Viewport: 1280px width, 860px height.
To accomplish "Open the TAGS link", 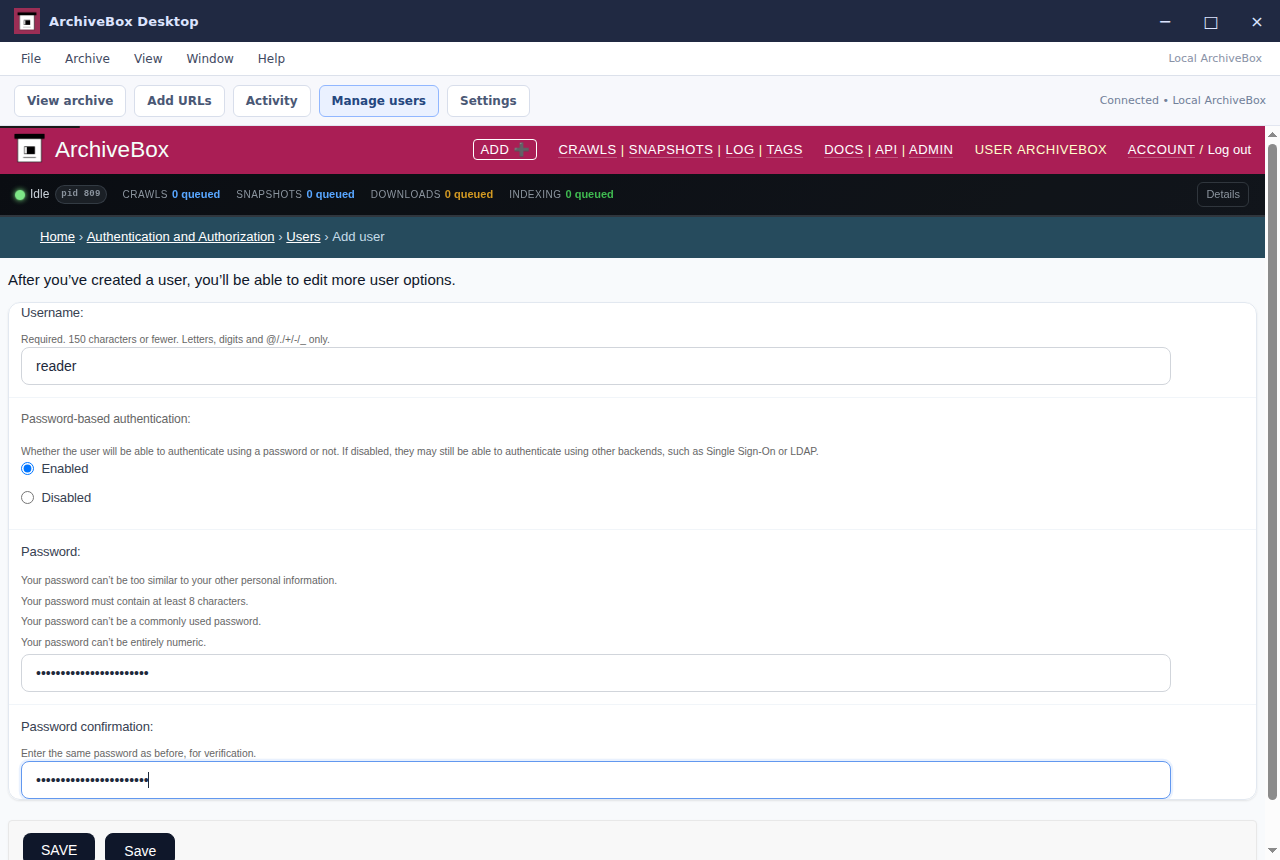I will pos(785,150).
